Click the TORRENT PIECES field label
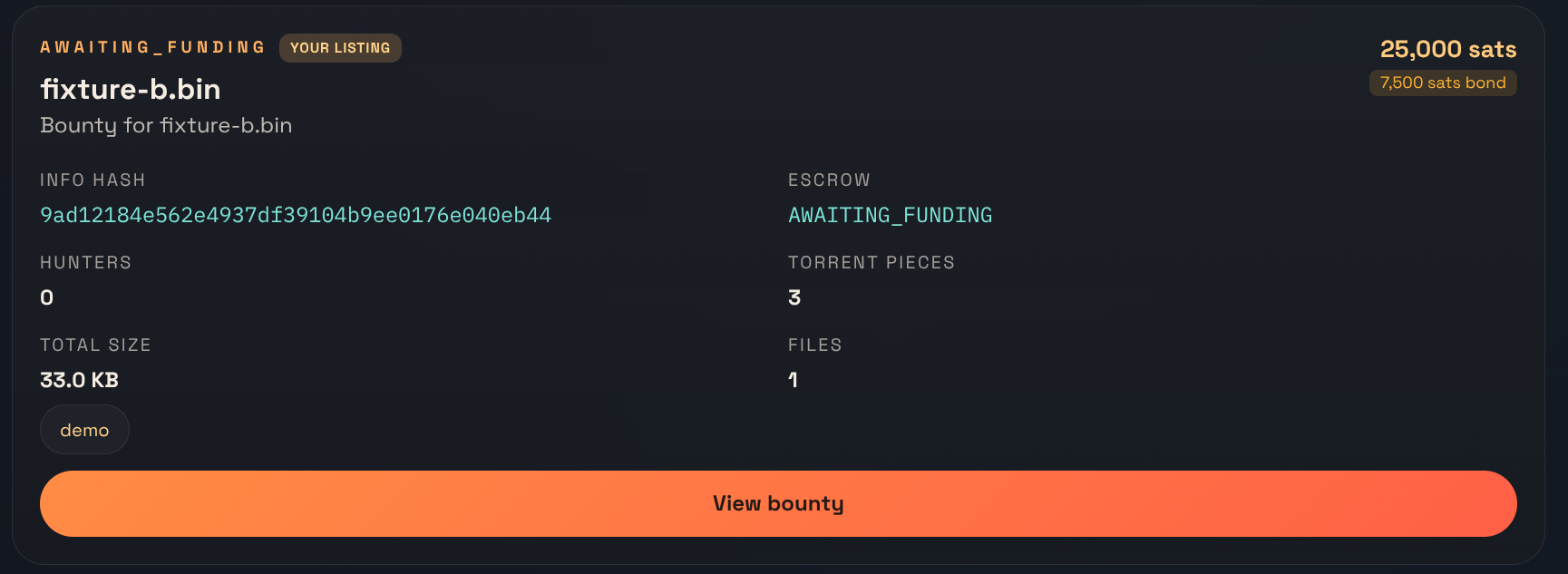This screenshot has height=574, width=1568. point(871,262)
